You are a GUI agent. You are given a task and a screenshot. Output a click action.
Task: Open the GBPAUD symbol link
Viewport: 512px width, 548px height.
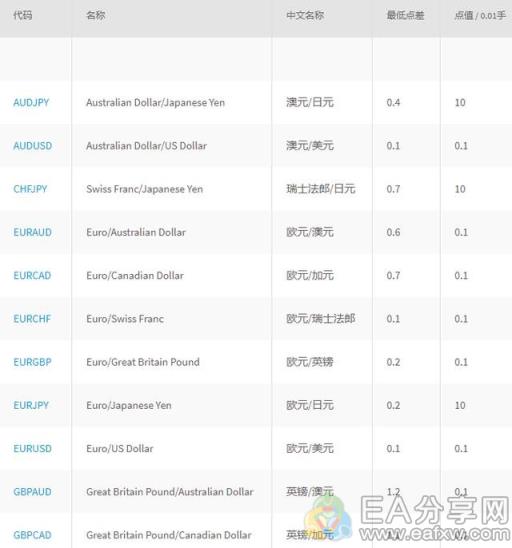click(33, 492)
